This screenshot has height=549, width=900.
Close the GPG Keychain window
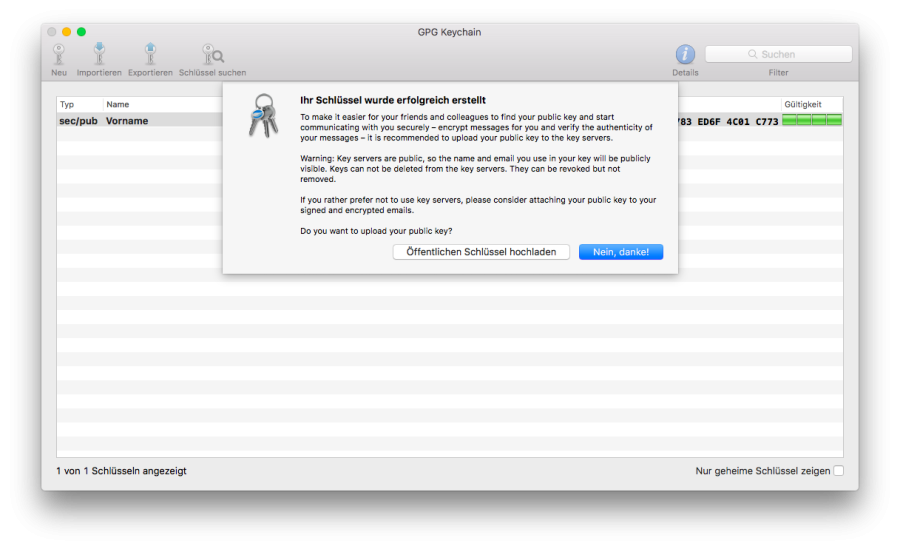[x=52, y=32]
